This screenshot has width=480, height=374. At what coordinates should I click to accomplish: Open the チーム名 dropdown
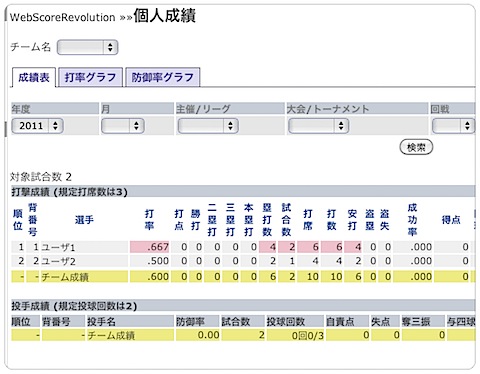87,47
